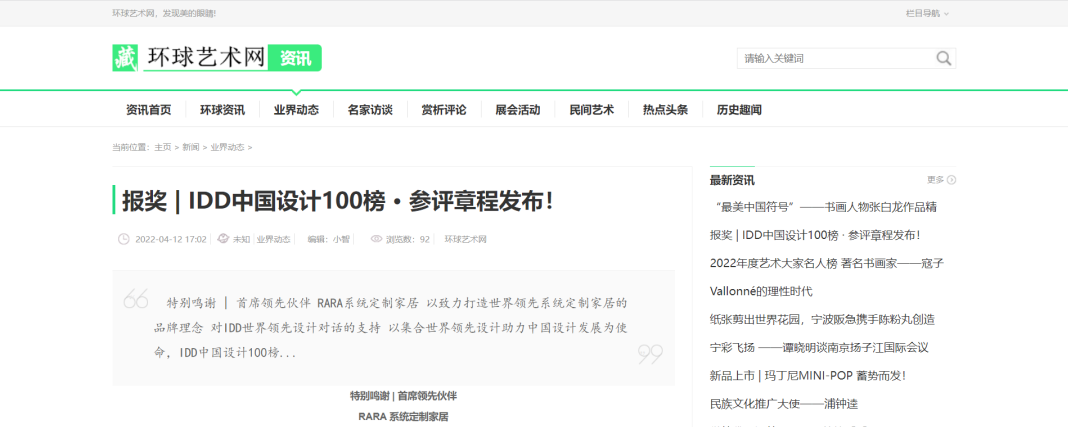Click the green 藏 logo icon
Viewport: 1068px width, 427px height.
(125, 58)
